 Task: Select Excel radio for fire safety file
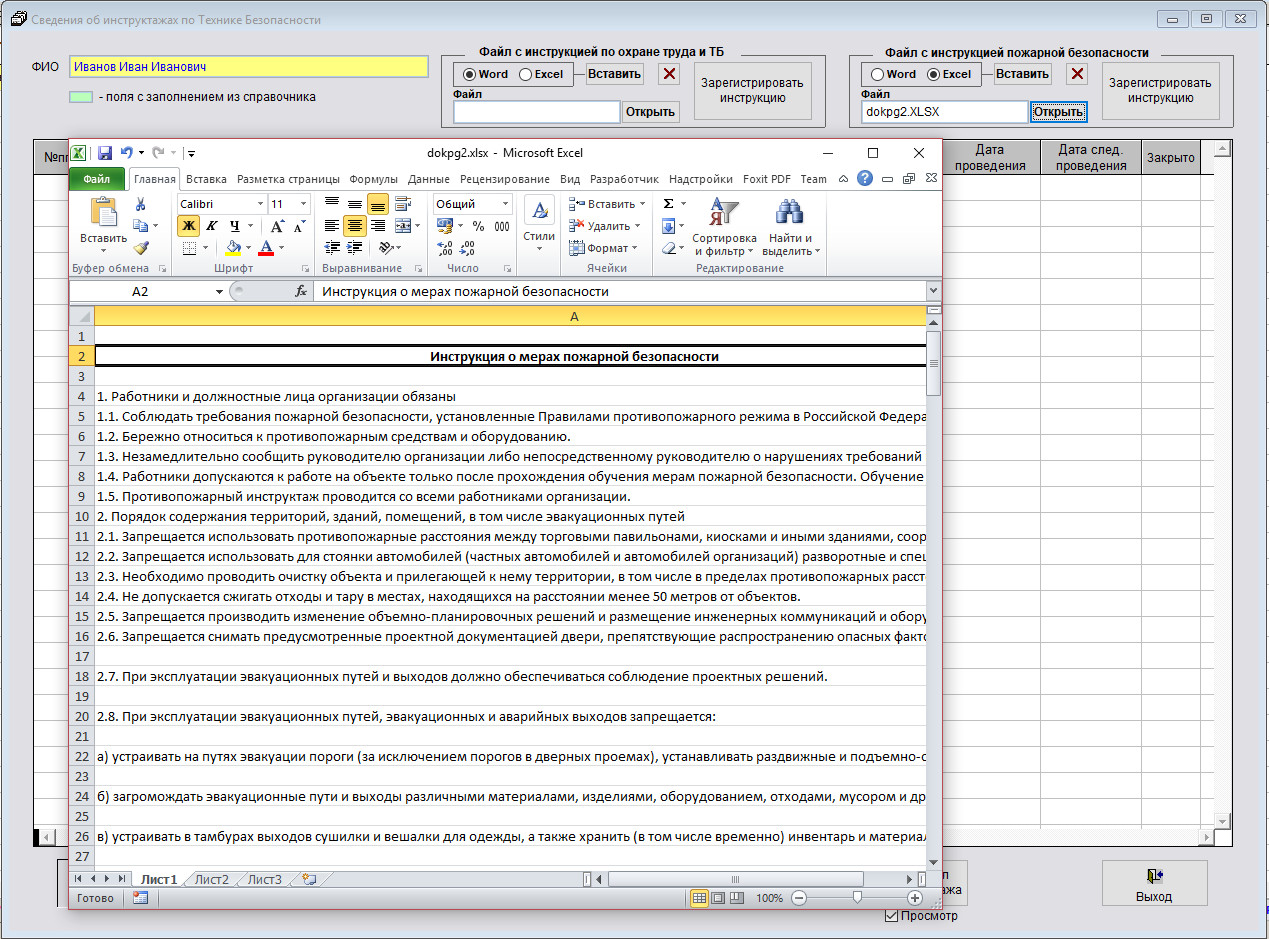click(934, 74)
